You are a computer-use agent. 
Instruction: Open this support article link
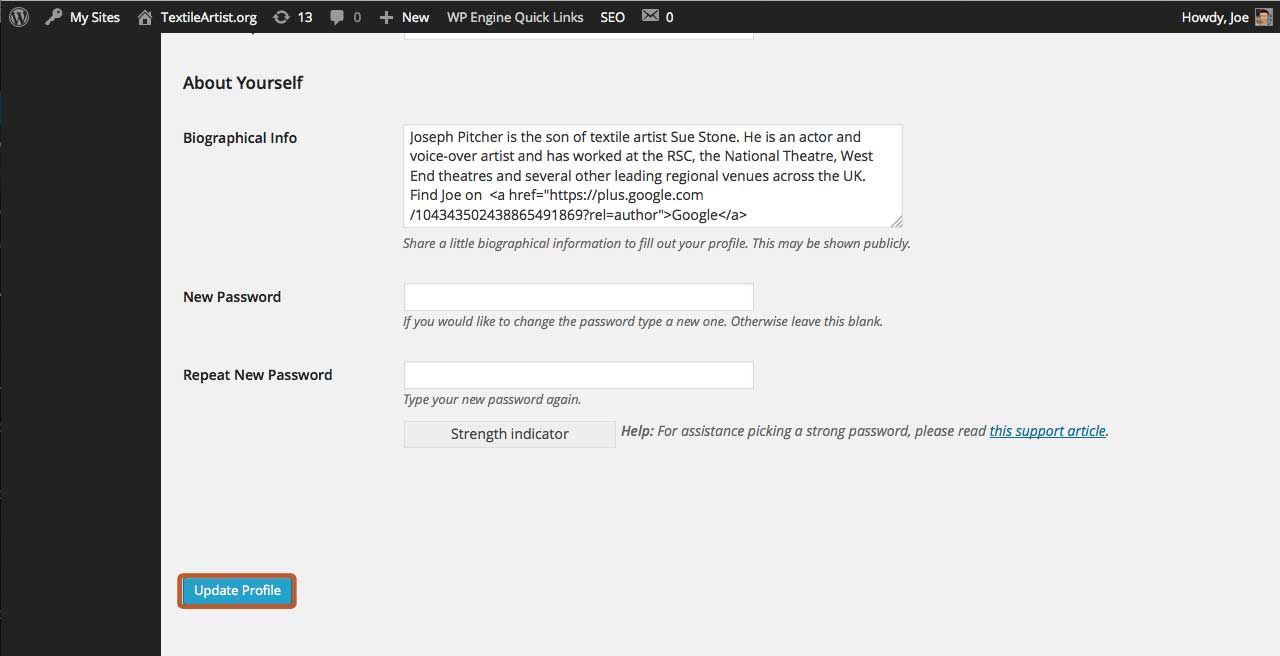click(x=1048, y=431)
